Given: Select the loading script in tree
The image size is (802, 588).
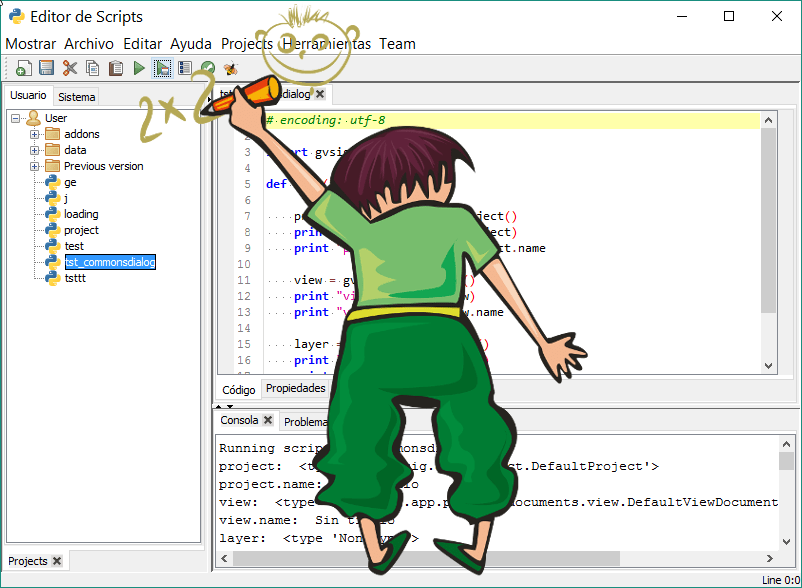Looking at the screenshot, I should (x=81, y=214).
